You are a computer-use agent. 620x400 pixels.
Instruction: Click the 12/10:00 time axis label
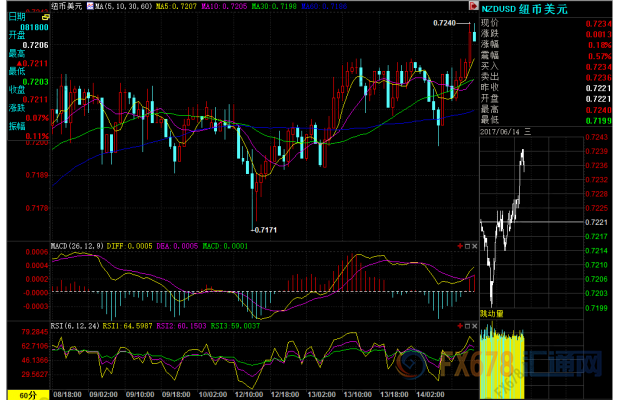(x=248, y=394)
